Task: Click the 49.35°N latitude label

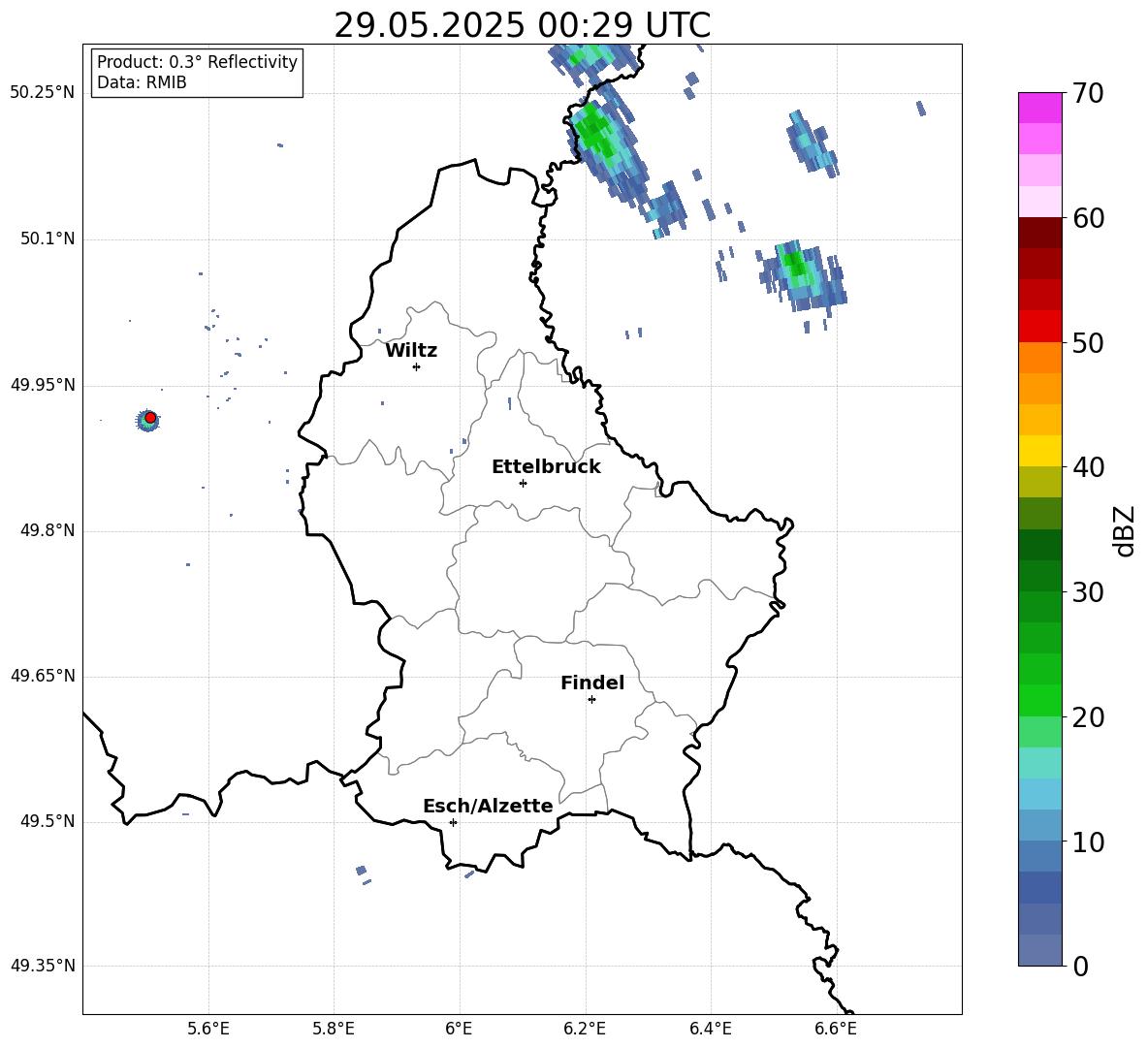Action: click(43, 966)
